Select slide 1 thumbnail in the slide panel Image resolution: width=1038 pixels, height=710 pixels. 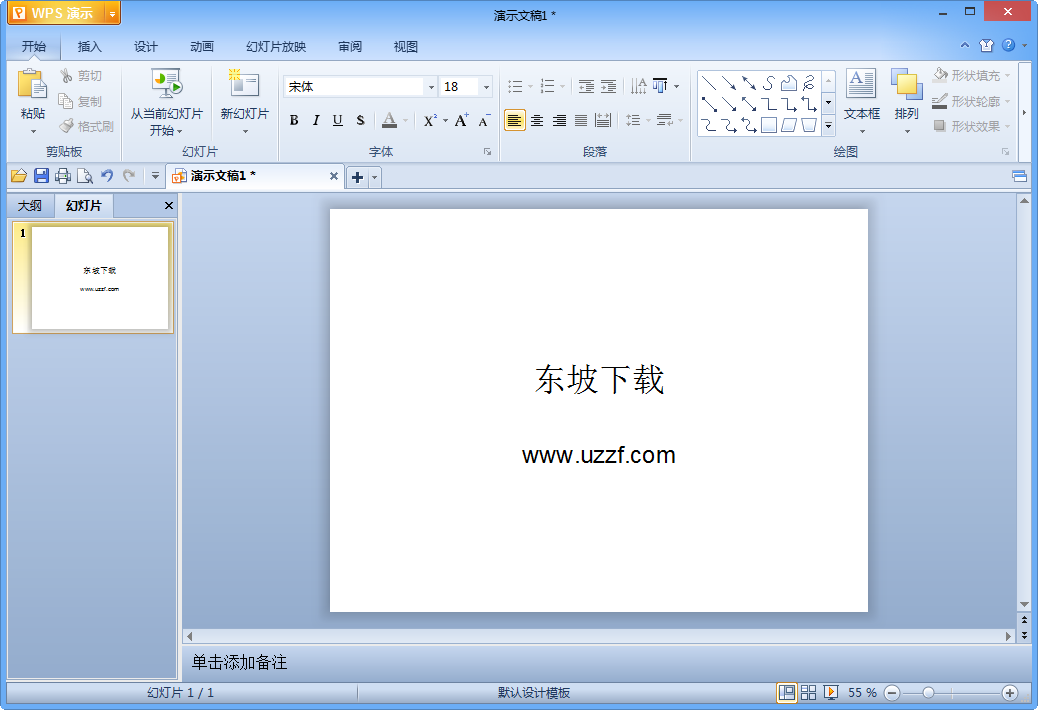pyautogui.click(x=95, y=277)
